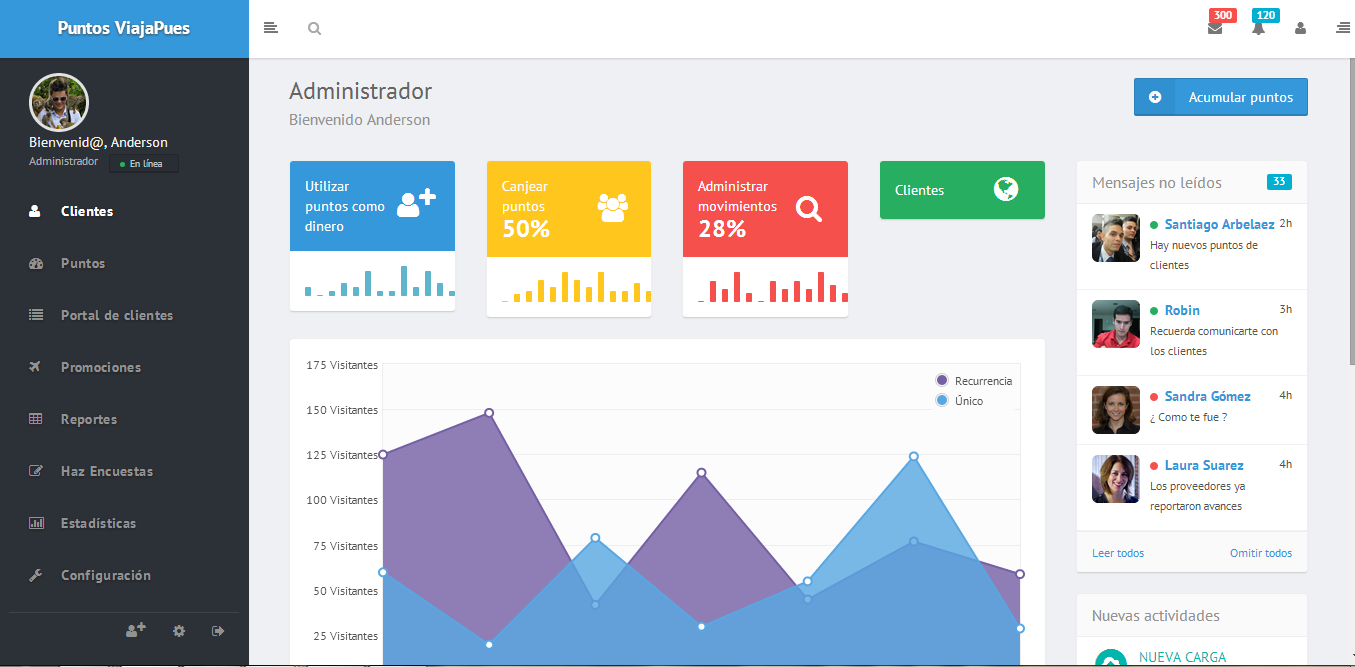Open the right panel menu icon
Screen dimensions: 1355x667
pyautogui.click(x=1343, y=28)
